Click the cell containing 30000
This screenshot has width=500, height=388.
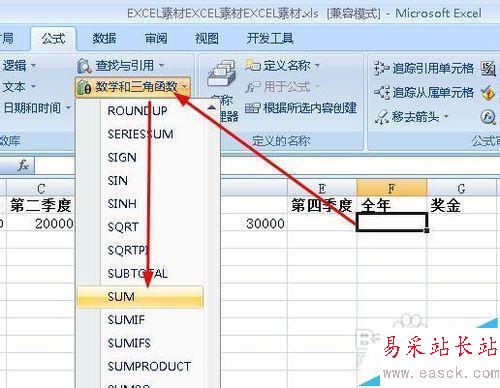pos(253,223)
